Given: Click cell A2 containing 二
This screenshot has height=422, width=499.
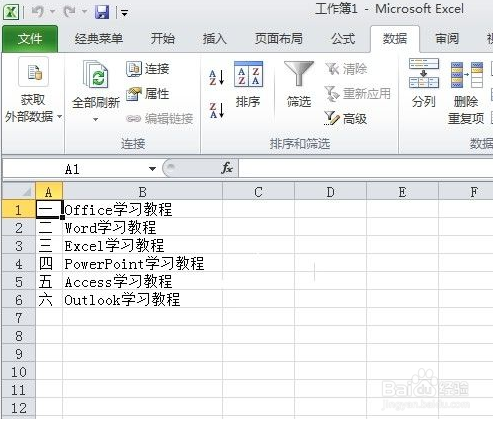Looking at the screenshot, I should pos(49,228).
